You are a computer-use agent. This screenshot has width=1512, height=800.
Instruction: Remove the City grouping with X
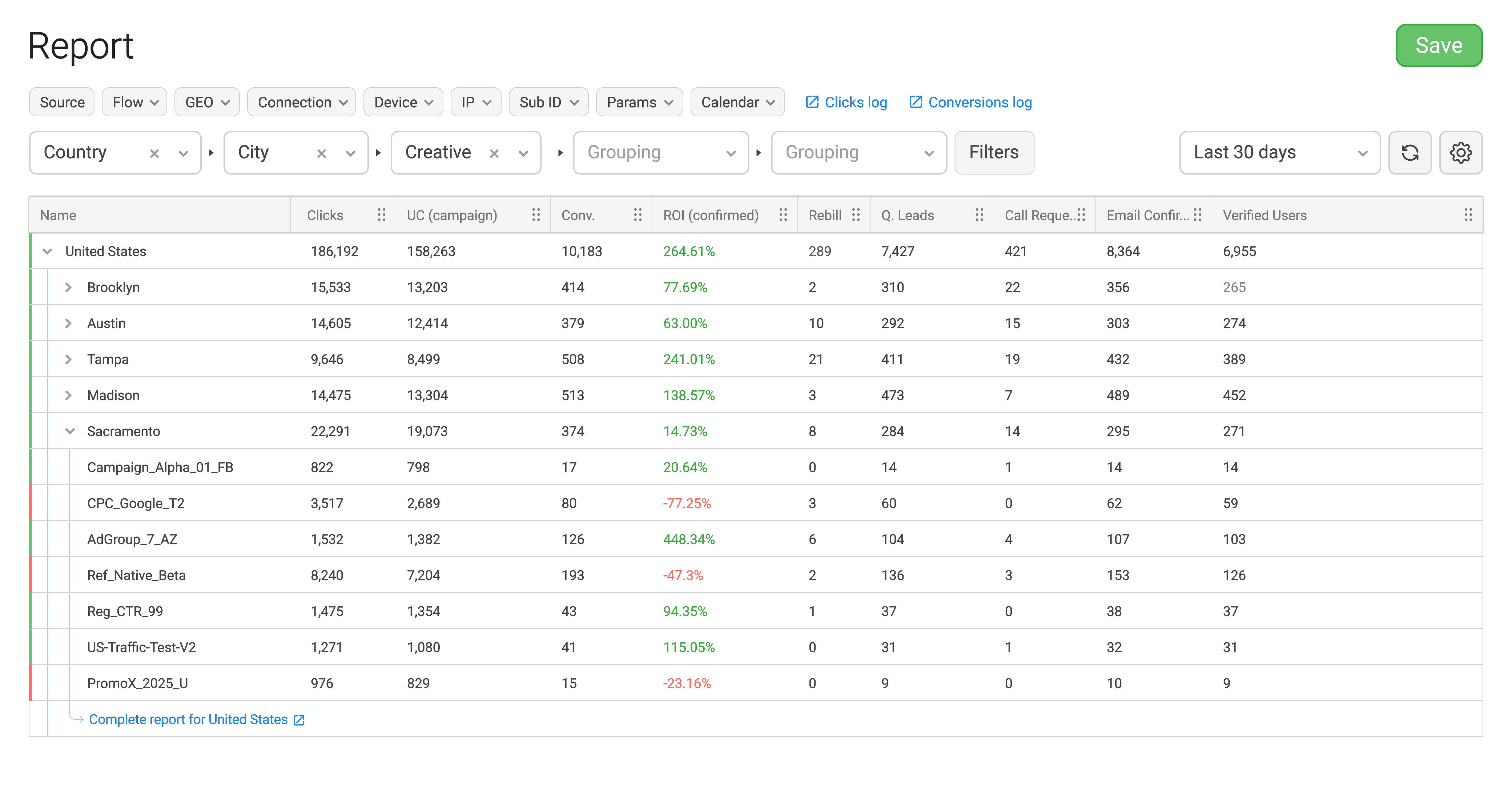321,153
